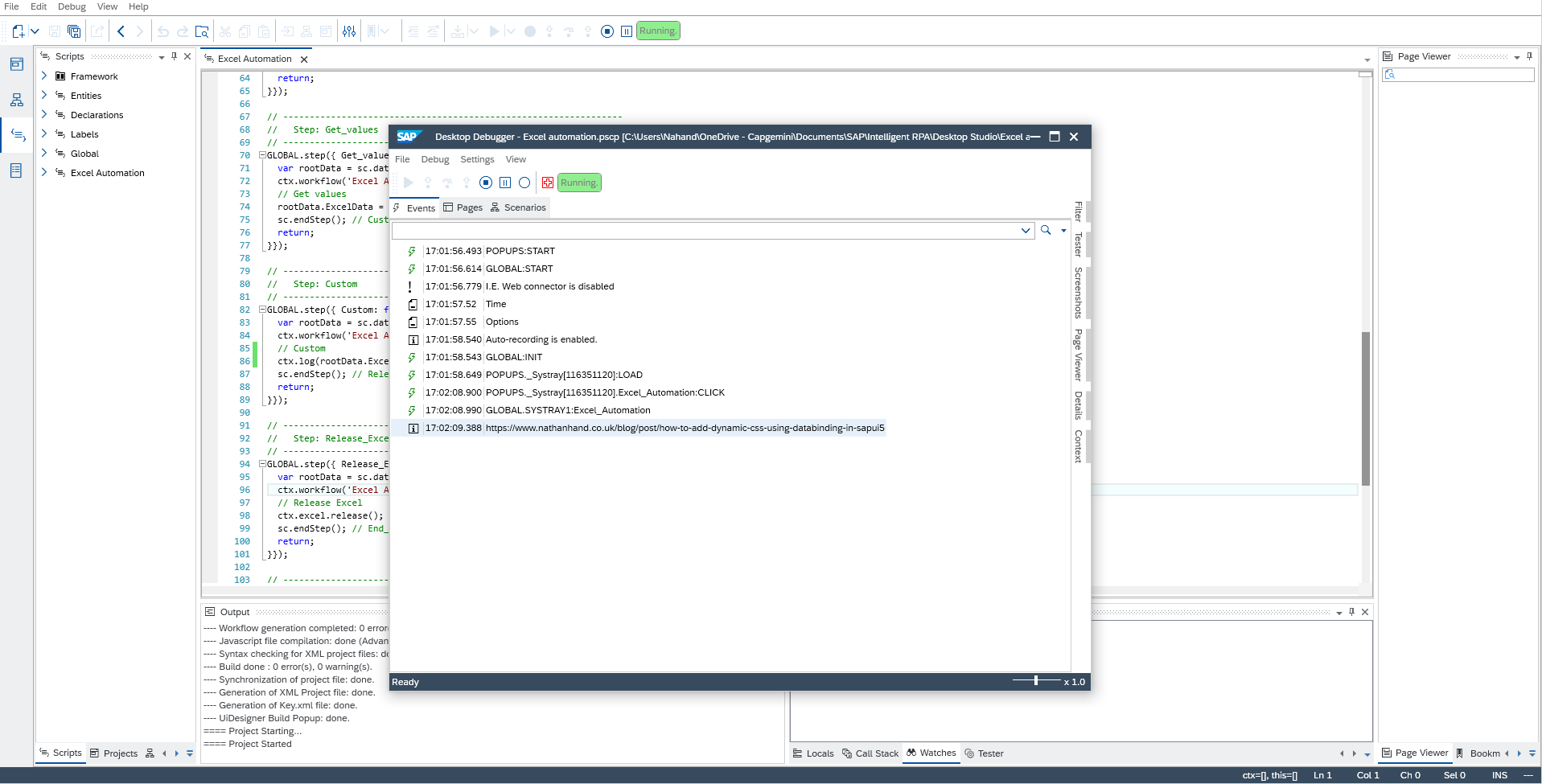
Task: Switch to the Locals tab
Action: [813, 753]
